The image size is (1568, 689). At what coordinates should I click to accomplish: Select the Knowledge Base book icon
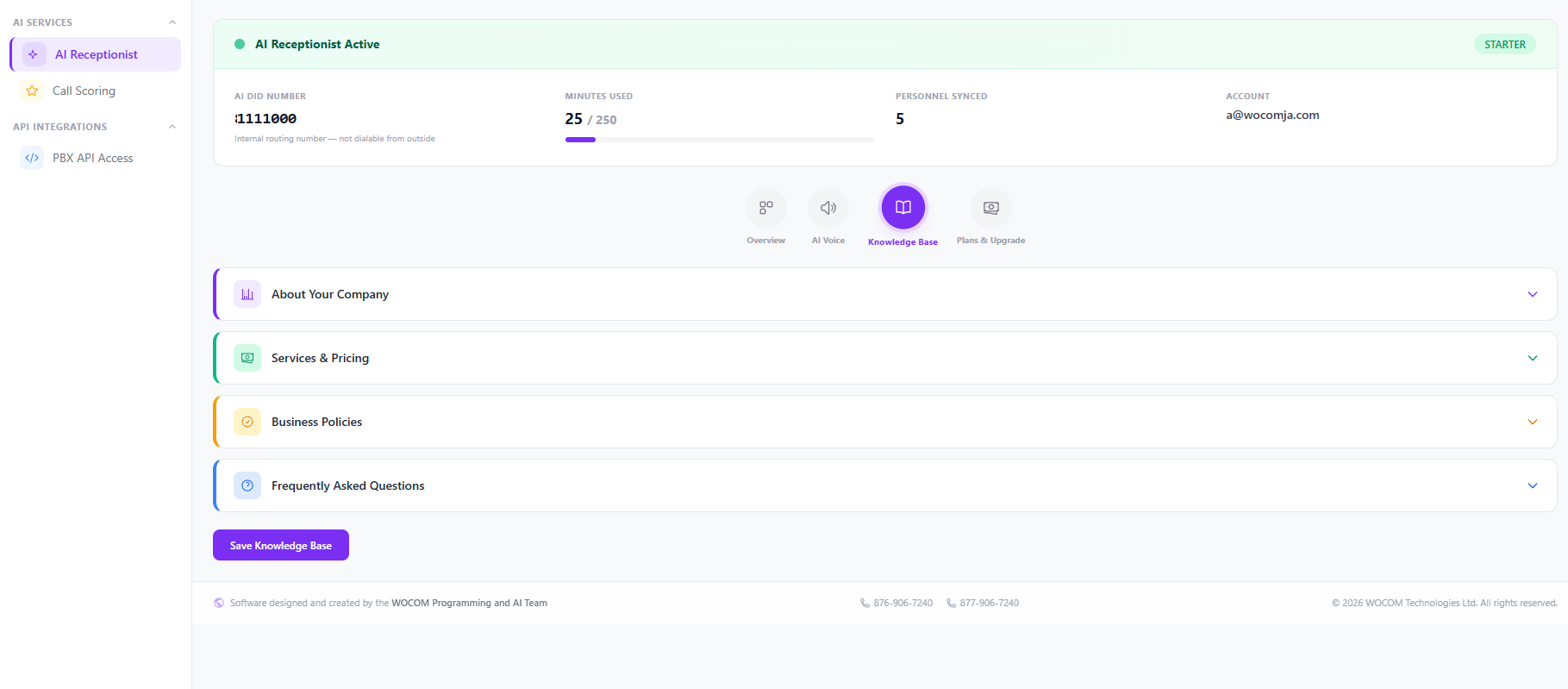[903, 207]
